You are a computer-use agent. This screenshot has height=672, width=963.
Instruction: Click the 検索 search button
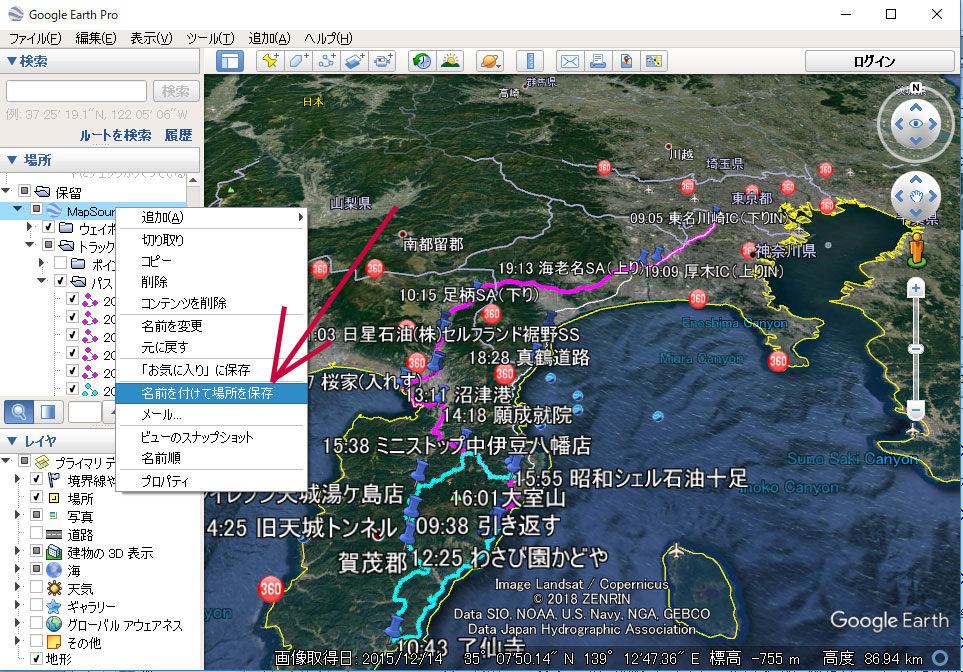coord(176,91)
